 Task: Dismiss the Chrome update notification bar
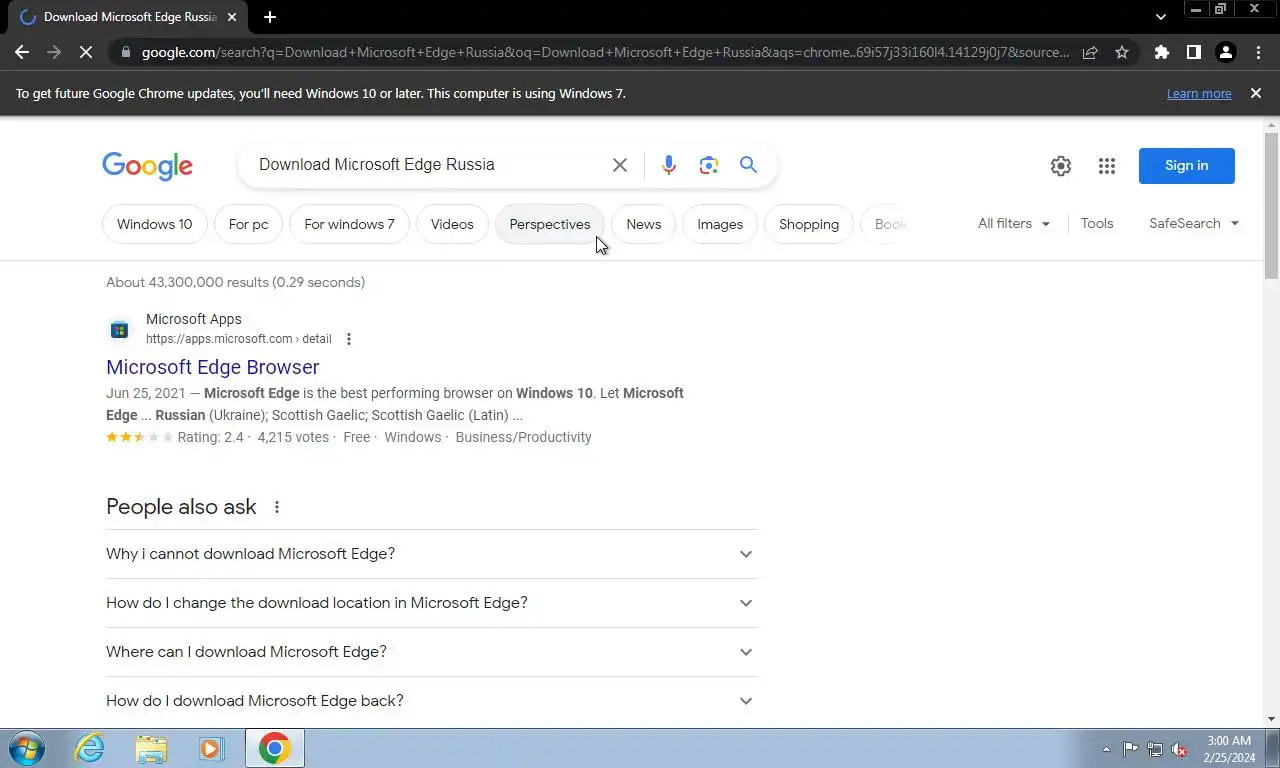tap(1256, 93)
